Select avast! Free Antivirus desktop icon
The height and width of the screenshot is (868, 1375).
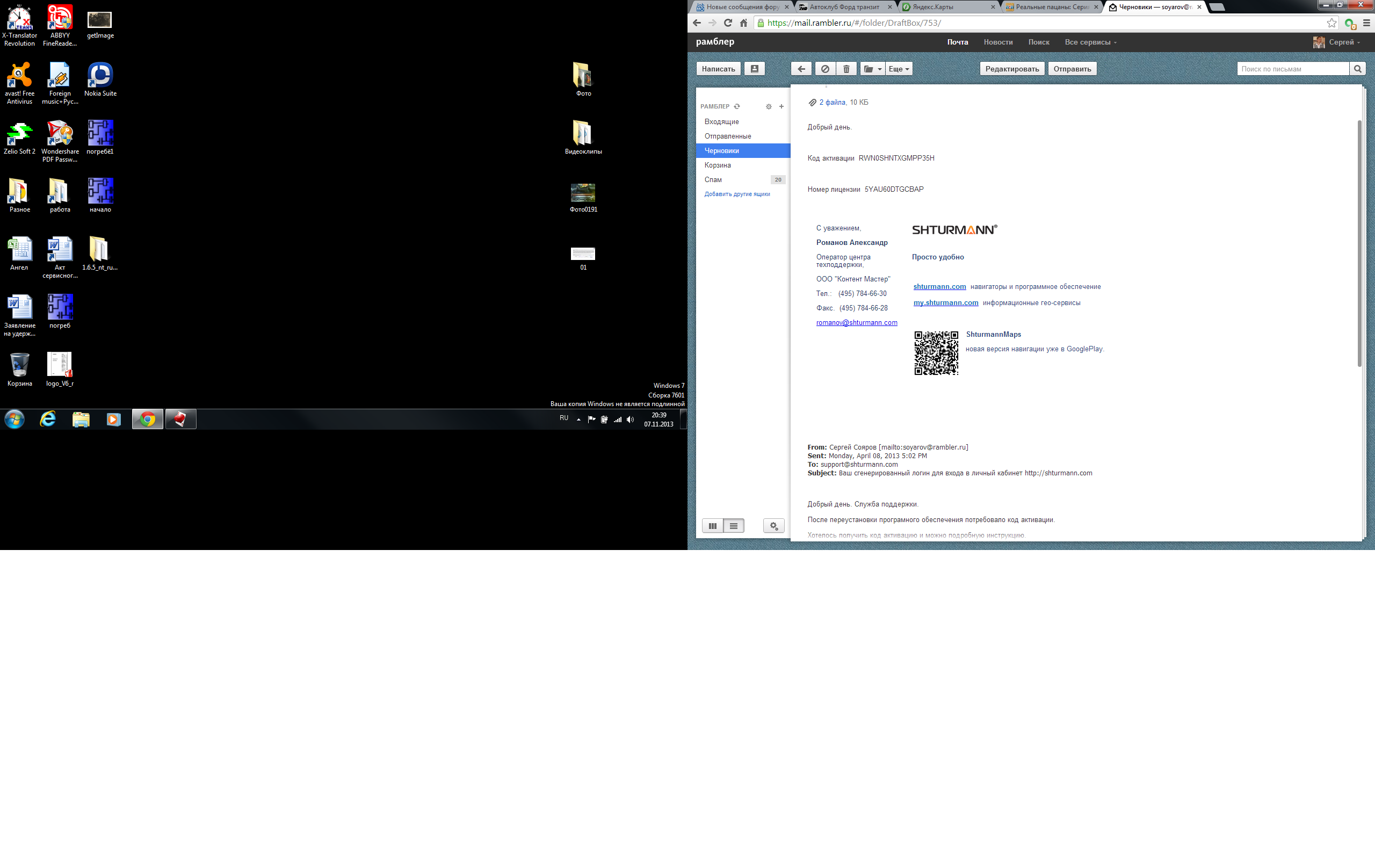19,83
